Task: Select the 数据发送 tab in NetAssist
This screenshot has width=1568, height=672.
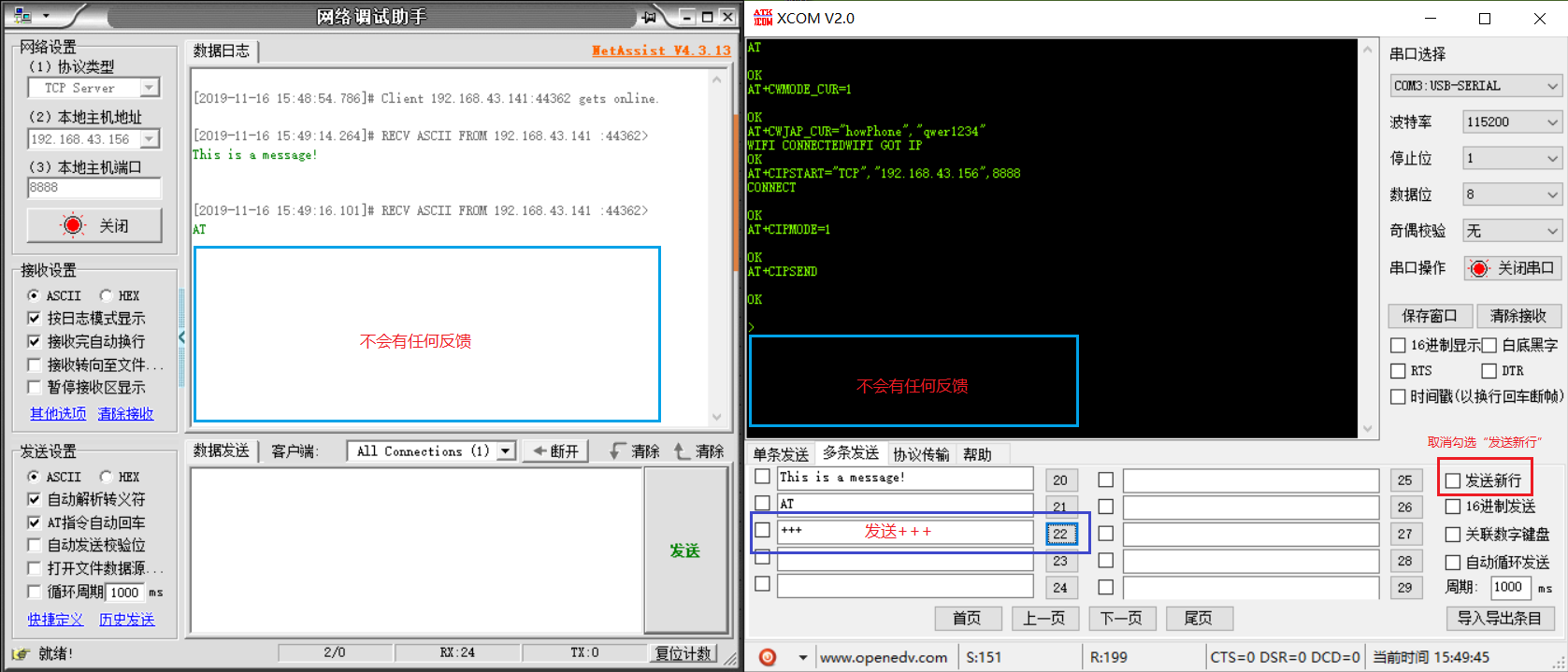Action: tap(222, 450)
